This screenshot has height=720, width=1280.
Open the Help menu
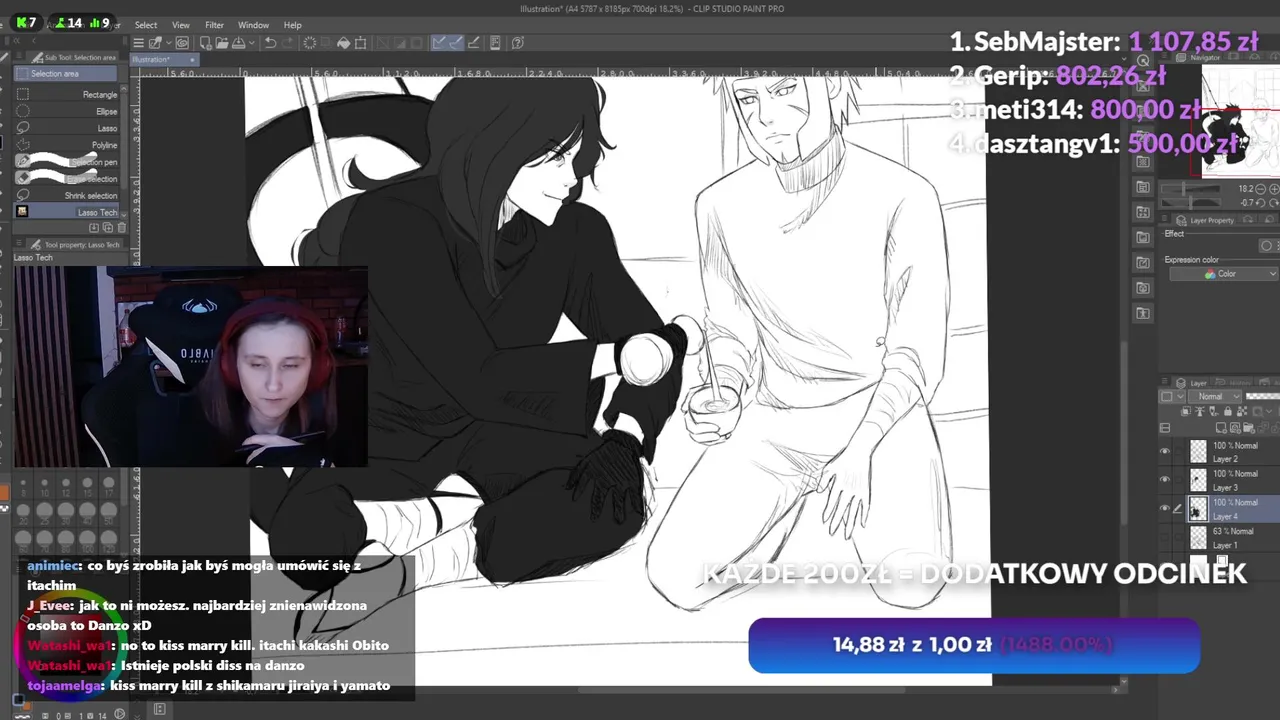[x=293, y=25]
